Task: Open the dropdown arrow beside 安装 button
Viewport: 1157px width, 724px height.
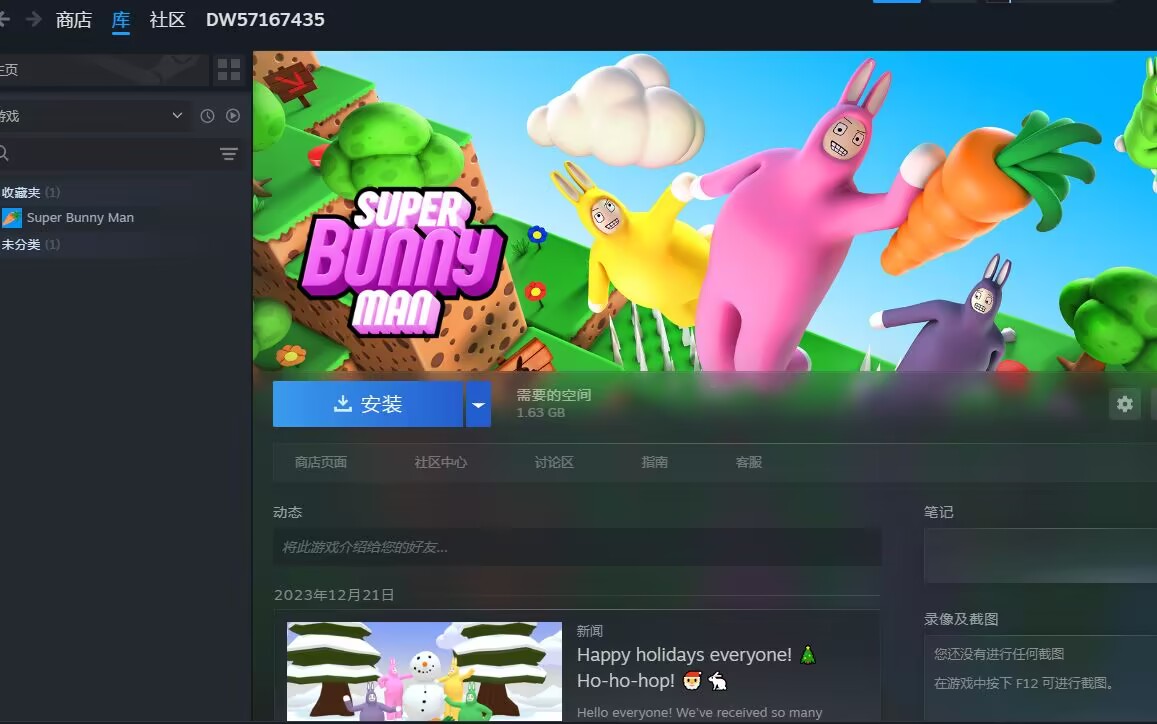Action: point(478,404)
